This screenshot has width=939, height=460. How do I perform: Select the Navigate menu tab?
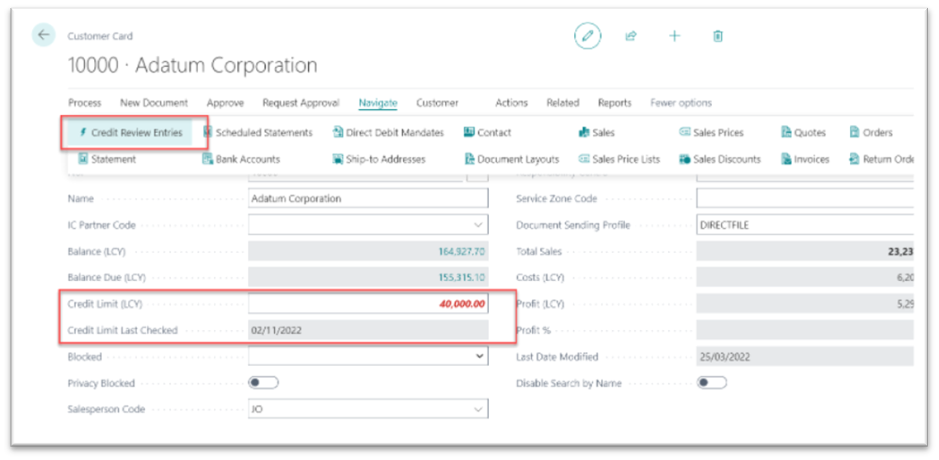[378, 103]
